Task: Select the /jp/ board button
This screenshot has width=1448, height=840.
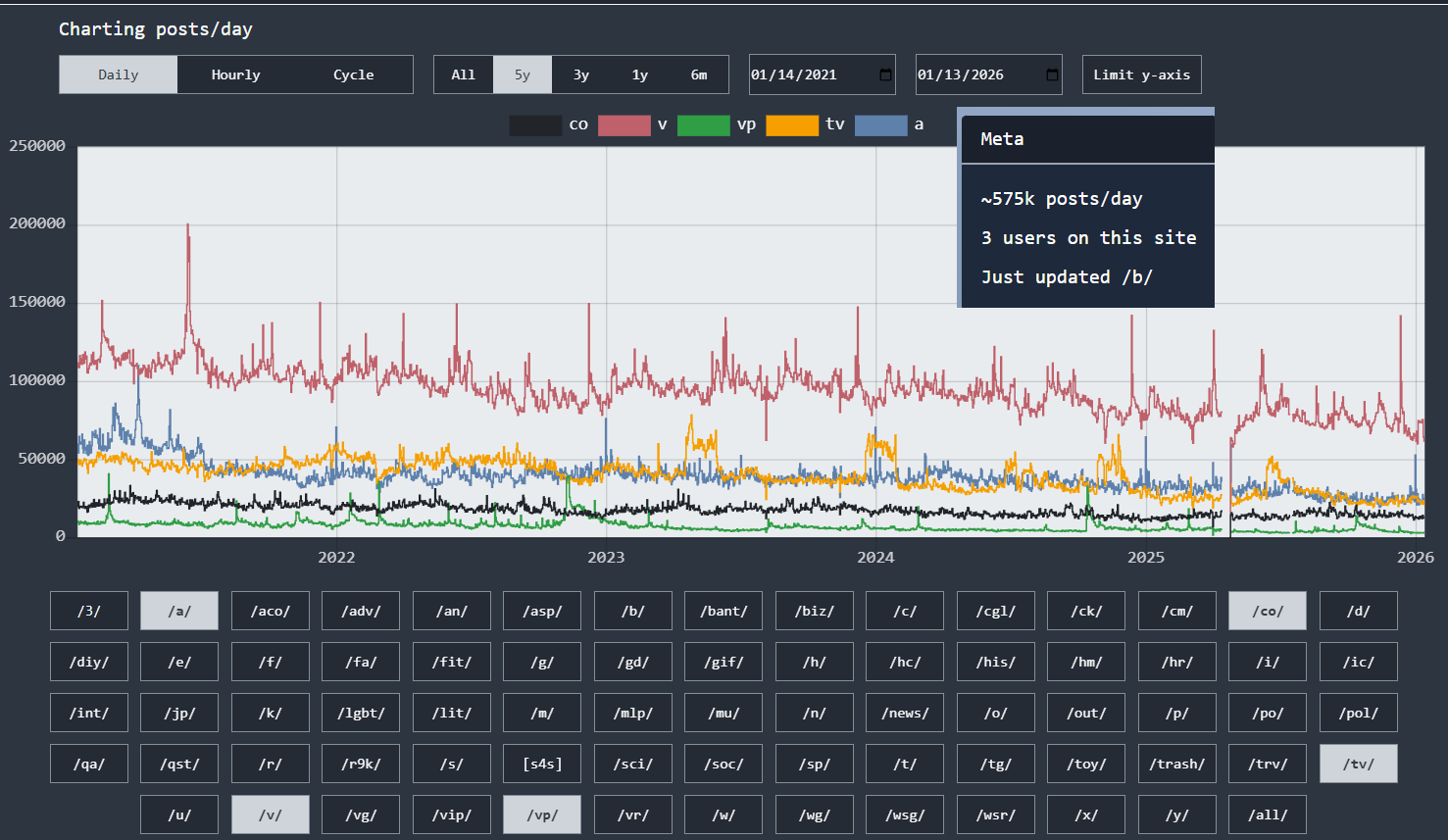Action: [179, 713]
